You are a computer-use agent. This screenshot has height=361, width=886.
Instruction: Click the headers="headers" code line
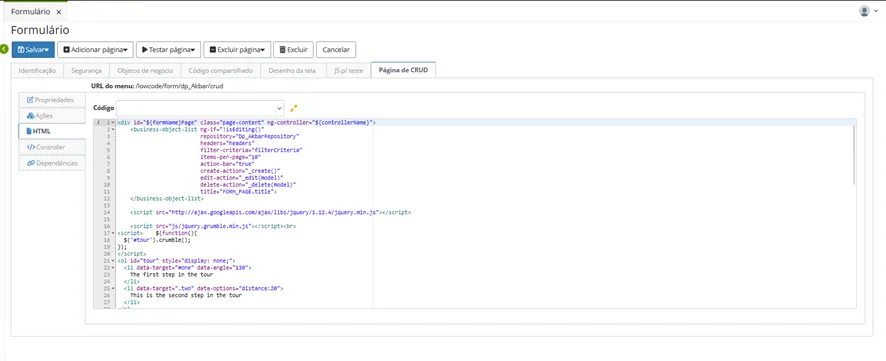click(227, 143)
